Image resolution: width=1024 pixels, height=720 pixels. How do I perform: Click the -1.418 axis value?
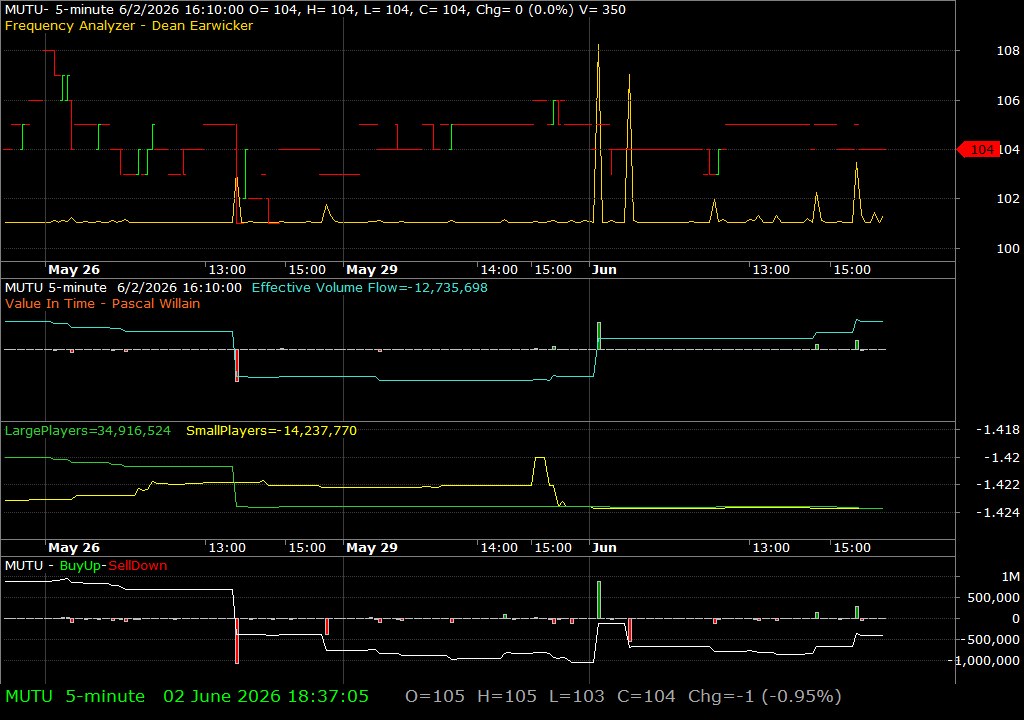(x=998, y=429)
